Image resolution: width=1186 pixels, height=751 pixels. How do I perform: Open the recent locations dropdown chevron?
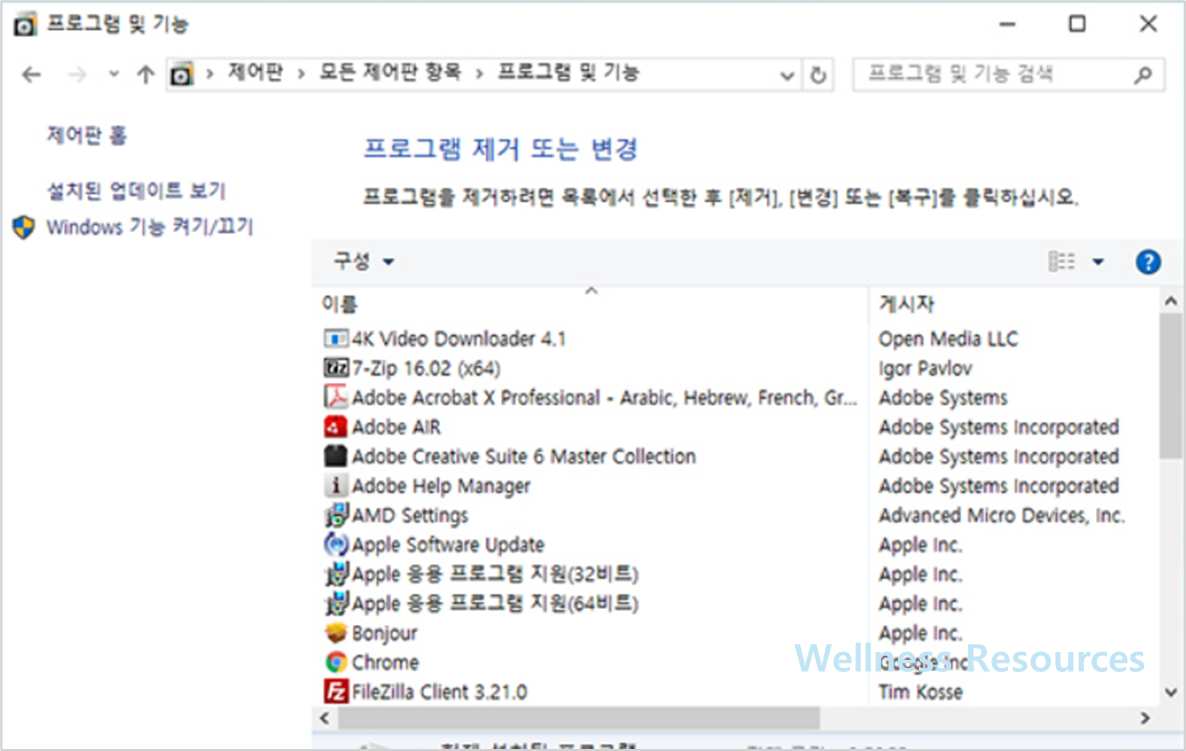[x=113, y=74]
